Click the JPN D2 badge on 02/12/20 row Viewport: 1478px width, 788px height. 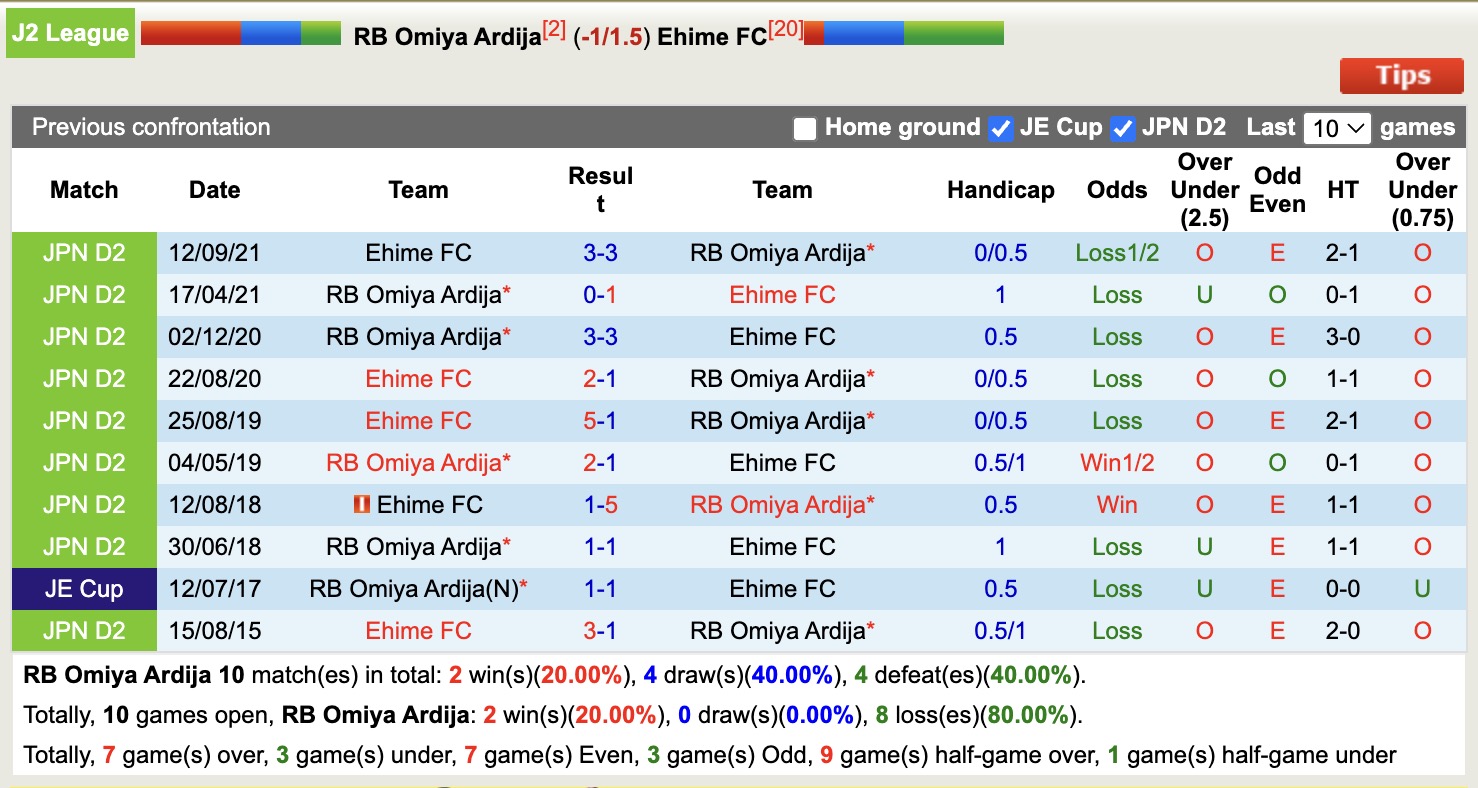point(83,336)
